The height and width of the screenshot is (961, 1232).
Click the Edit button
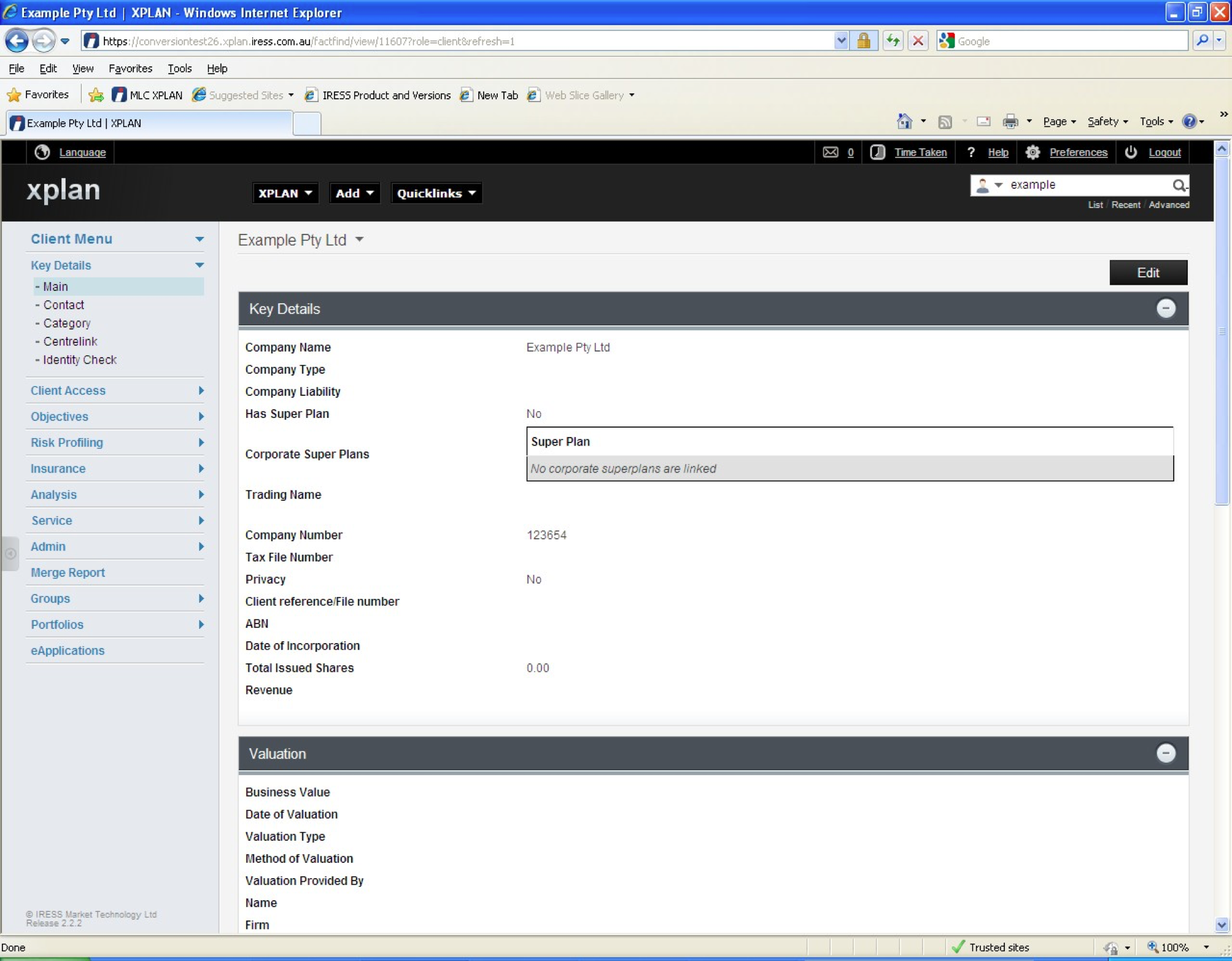1147,272
